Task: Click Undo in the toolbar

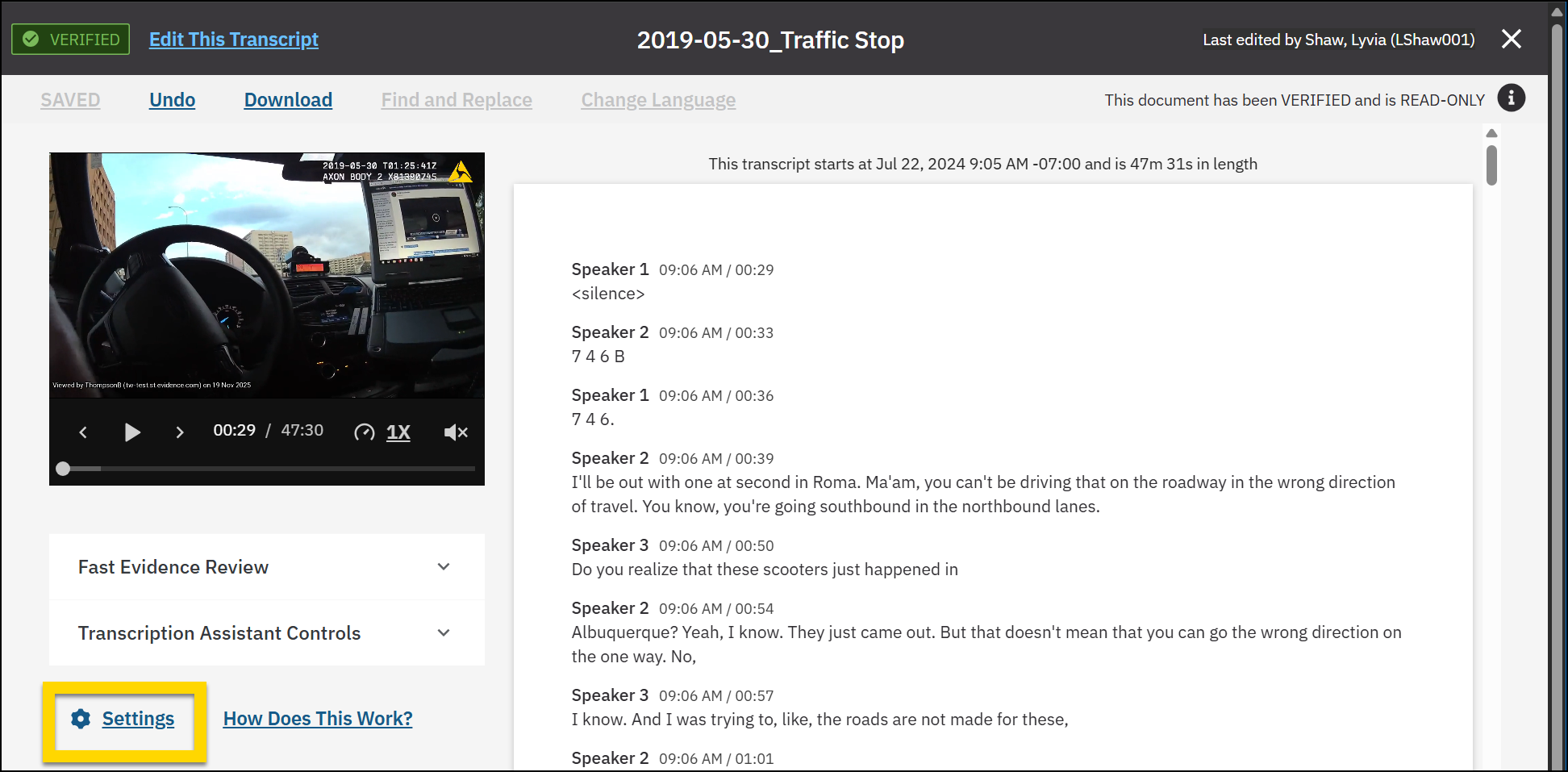Action: (172, 99)
